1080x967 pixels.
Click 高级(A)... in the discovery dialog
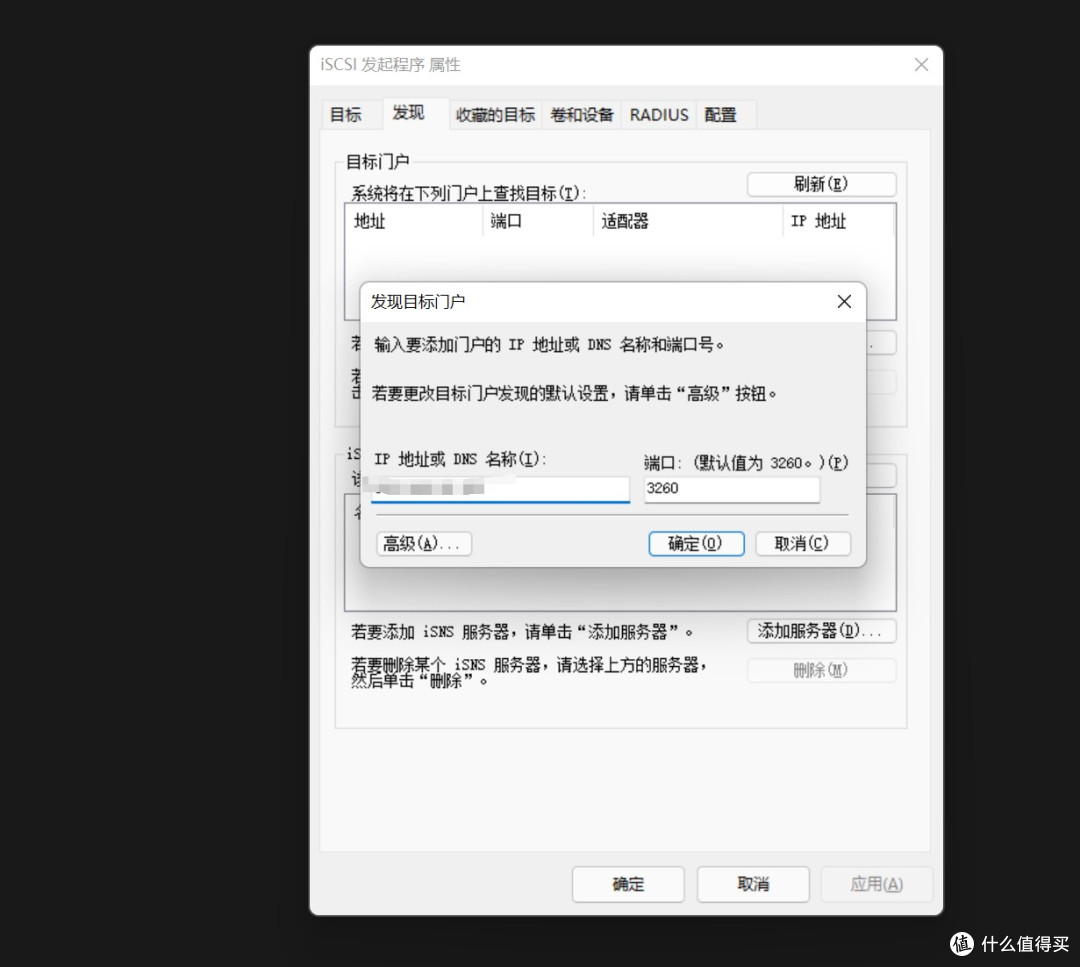(x=424, y=544)
